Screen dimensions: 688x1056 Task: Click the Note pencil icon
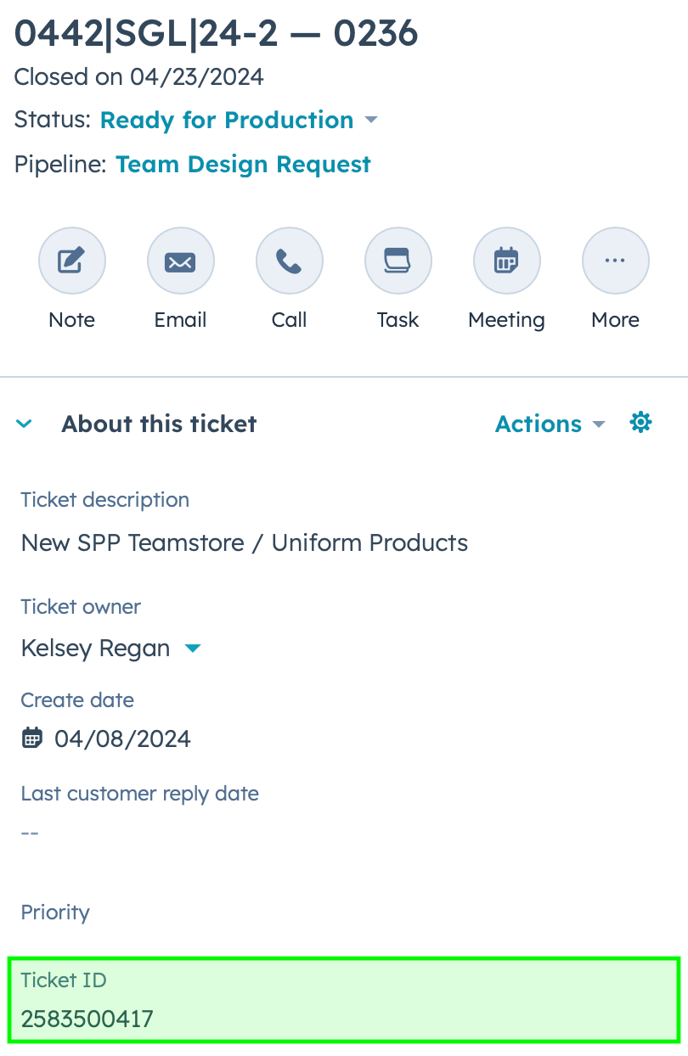pyautogui.click(x=72, y=262)
